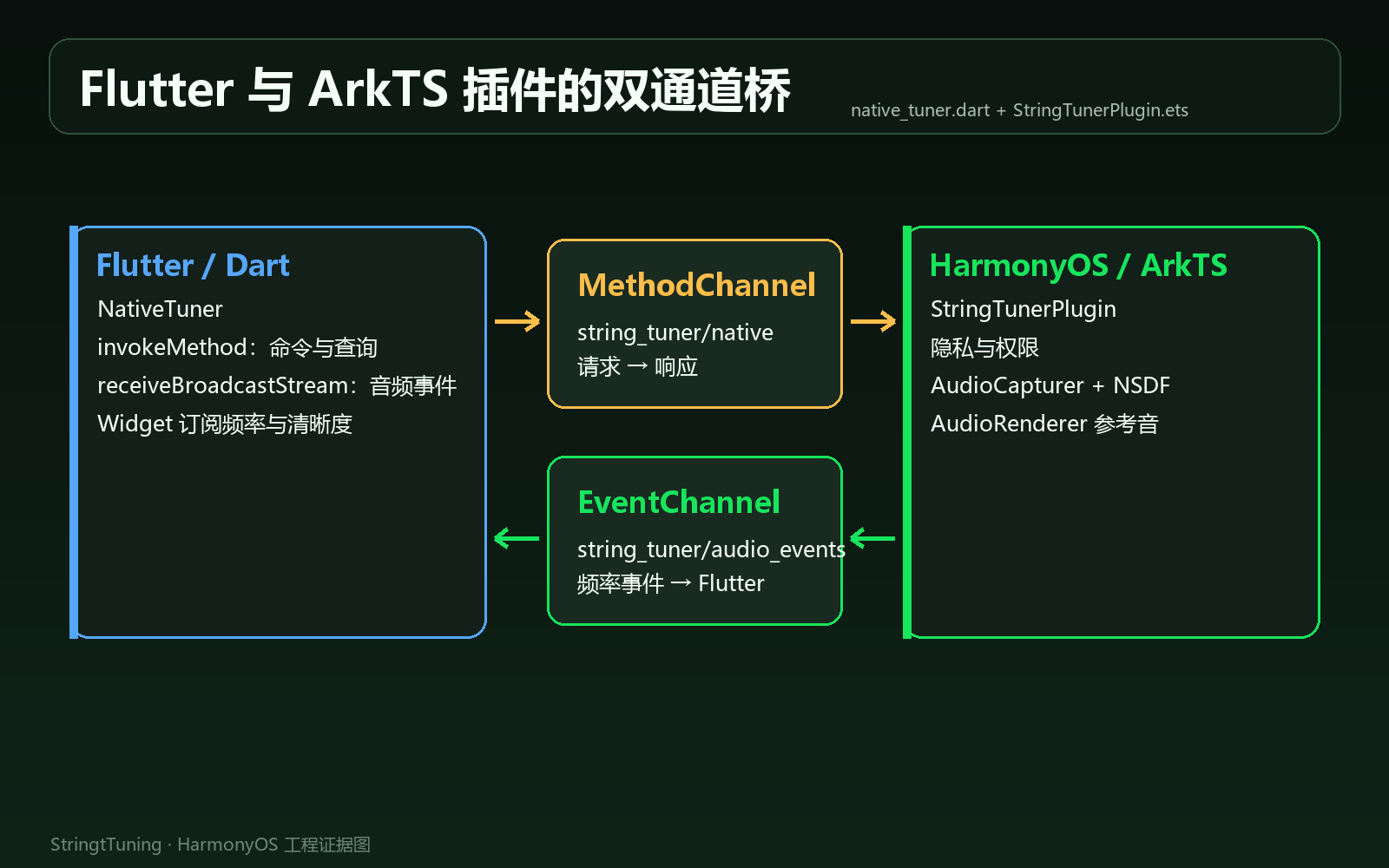Click the "Widget 订阅频率与清晰度" line
1389x868 pixels.
click(x=225, y=424)
